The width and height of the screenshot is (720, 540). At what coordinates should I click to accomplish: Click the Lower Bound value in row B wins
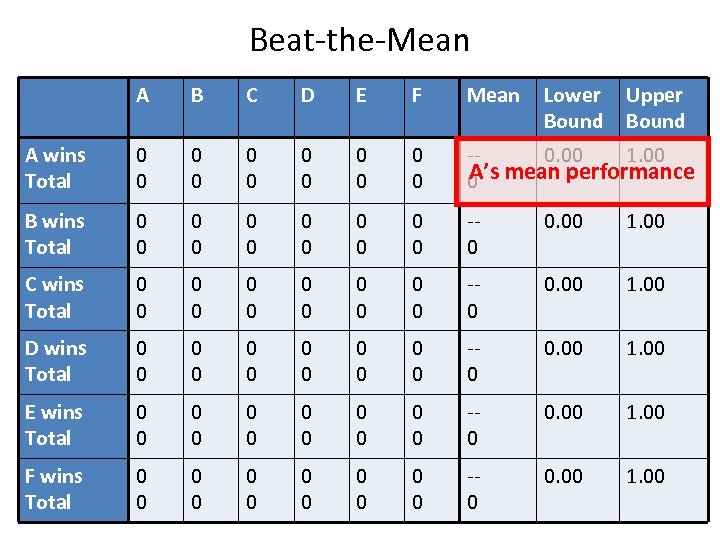tap(562, 221)
